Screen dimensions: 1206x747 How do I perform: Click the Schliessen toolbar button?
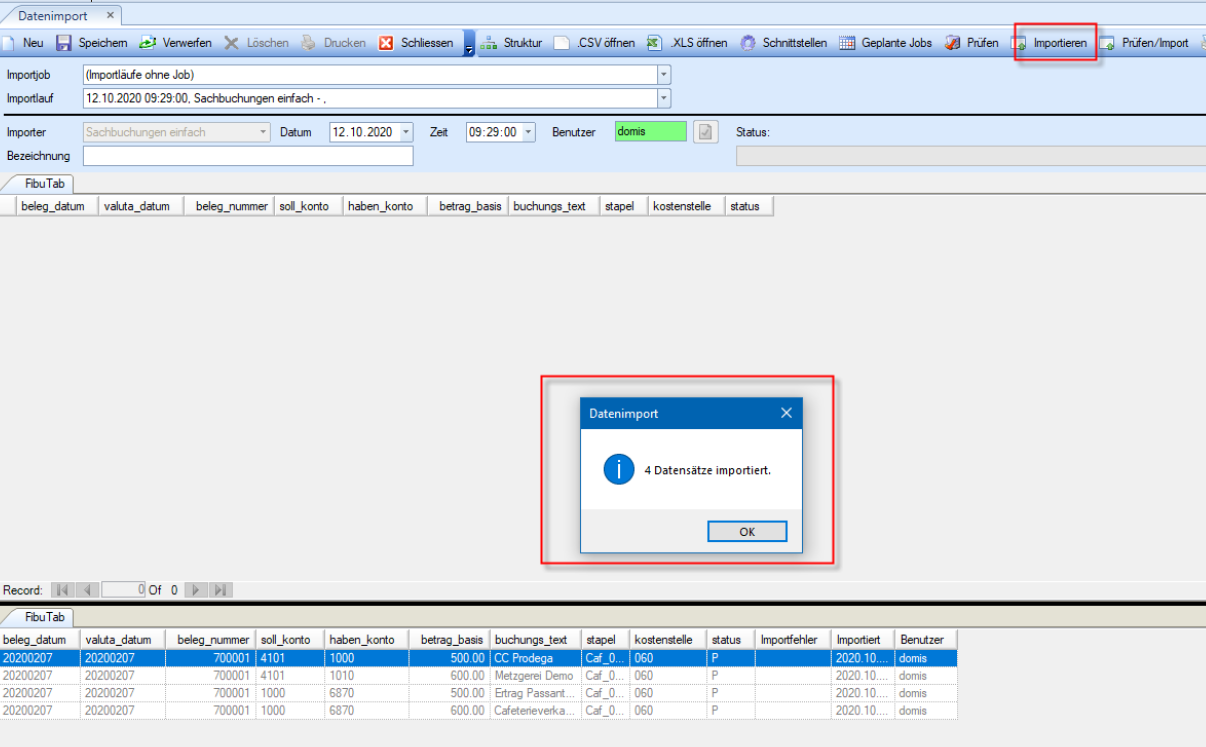coord(417,43)
